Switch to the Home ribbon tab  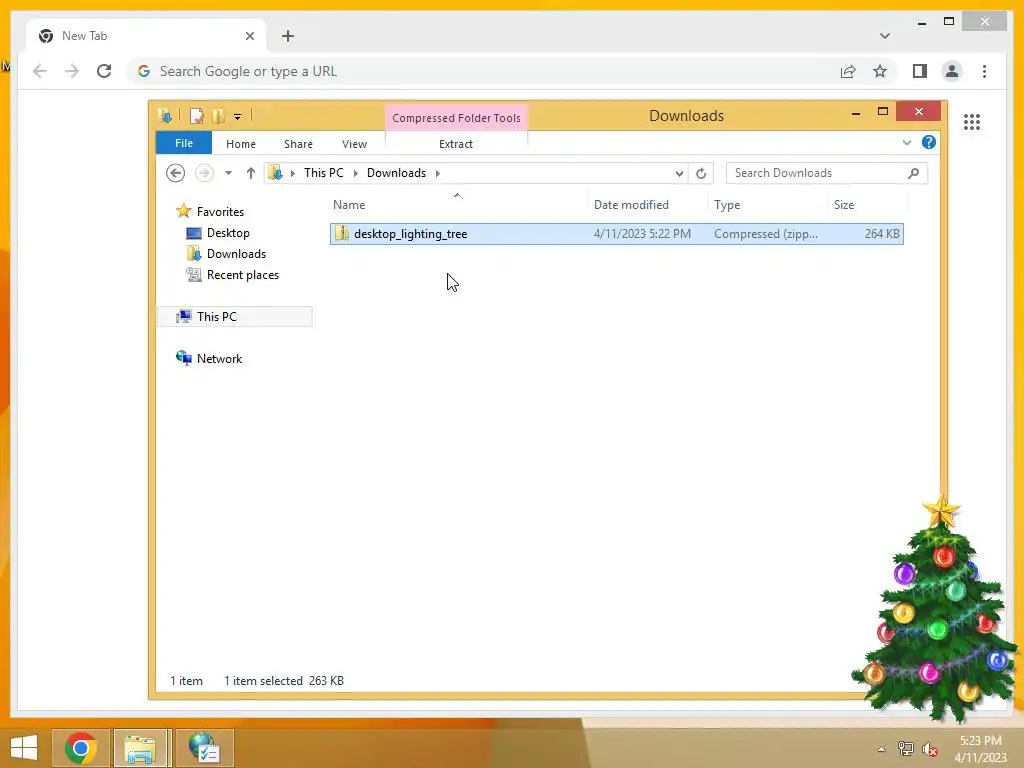pyautogui.click(x=240, y=144)
